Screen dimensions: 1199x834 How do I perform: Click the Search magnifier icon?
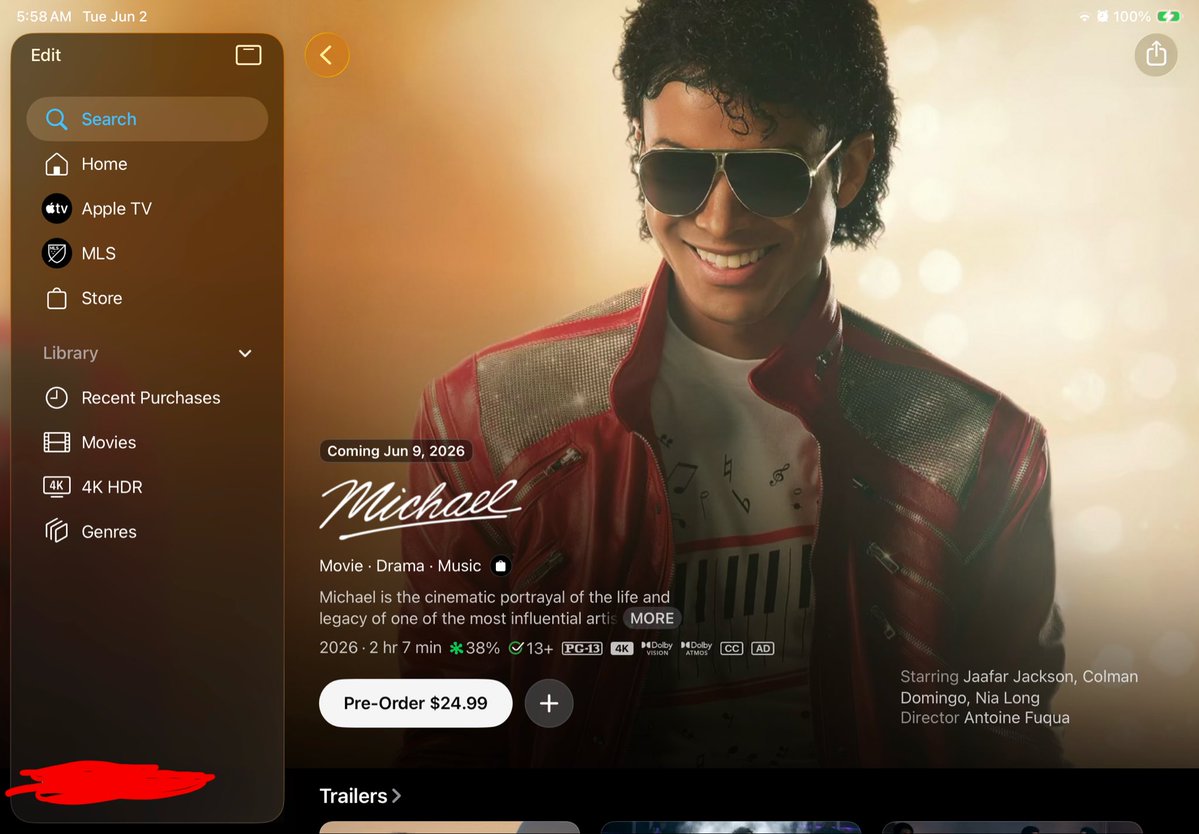pyautogui.click(x=57, y=119)
